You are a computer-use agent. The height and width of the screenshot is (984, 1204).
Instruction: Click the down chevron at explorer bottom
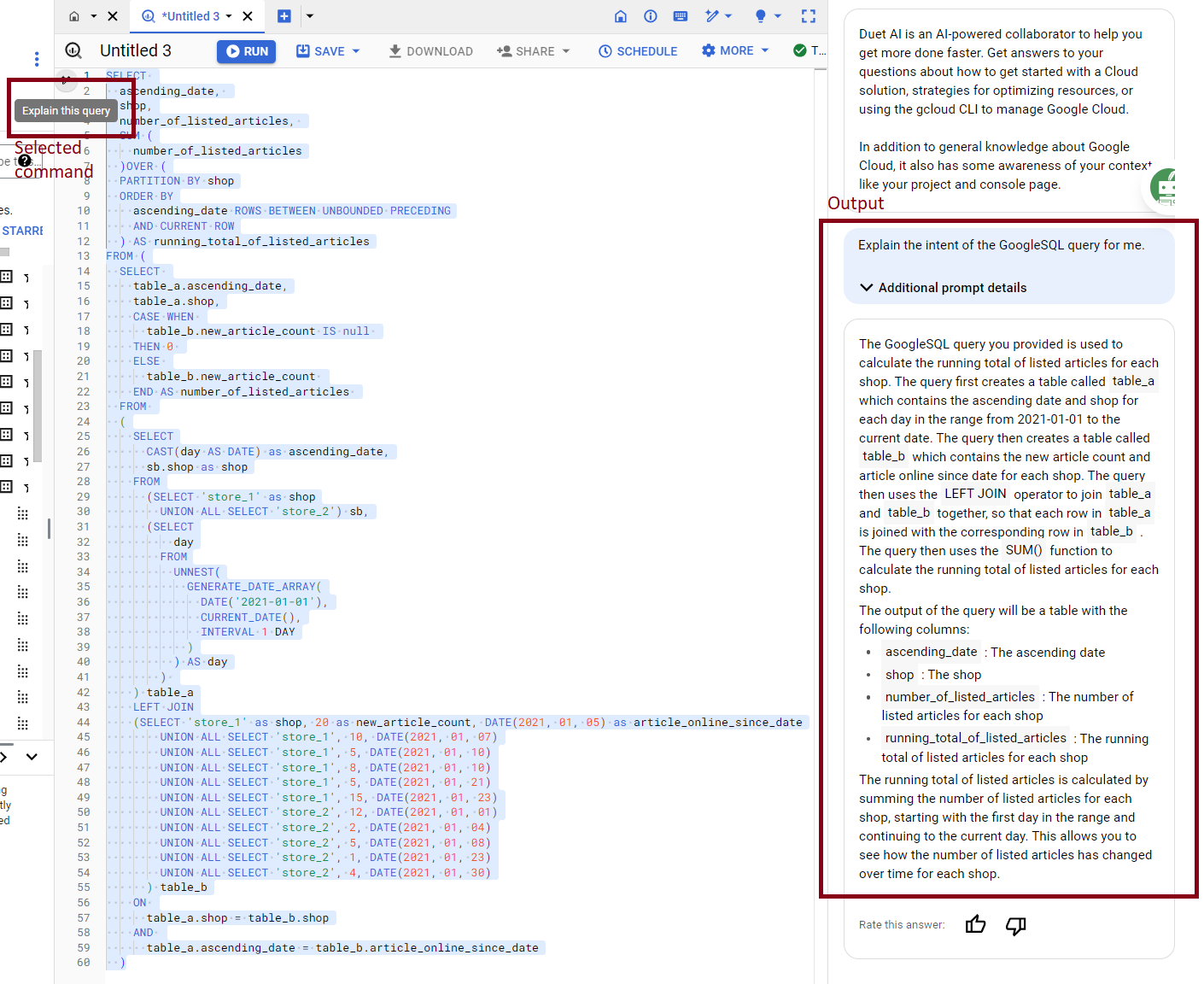pos(32,757)
